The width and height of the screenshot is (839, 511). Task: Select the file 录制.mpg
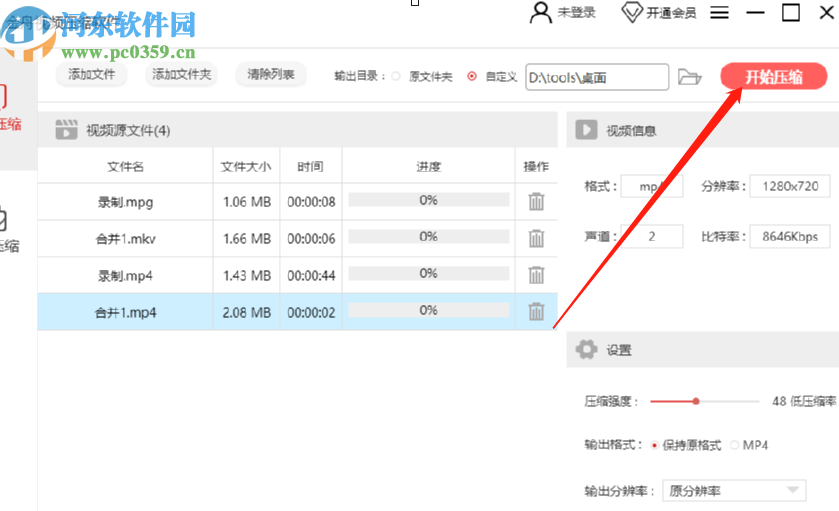(125, 202)
